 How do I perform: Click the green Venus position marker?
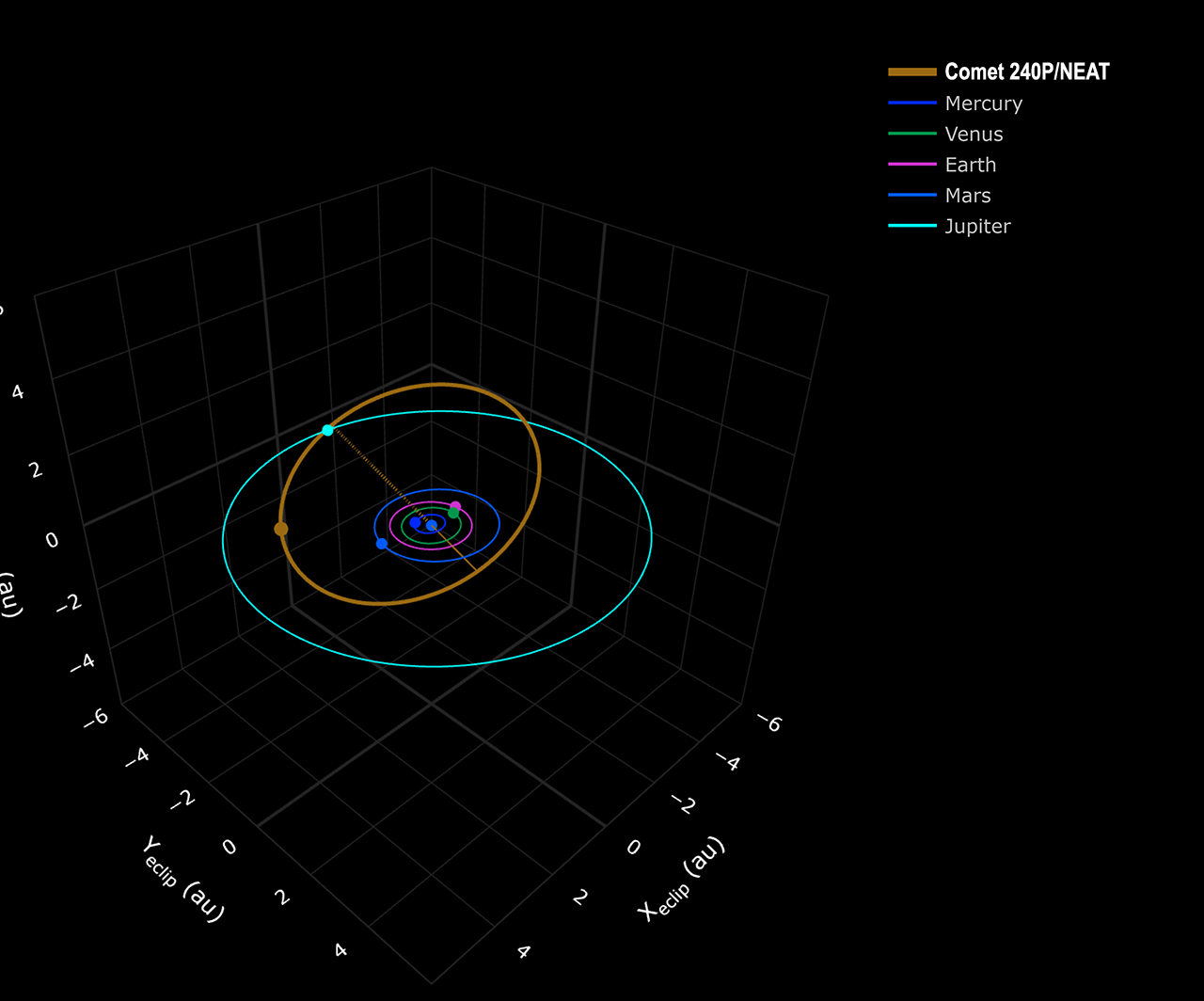click(453, 514)
